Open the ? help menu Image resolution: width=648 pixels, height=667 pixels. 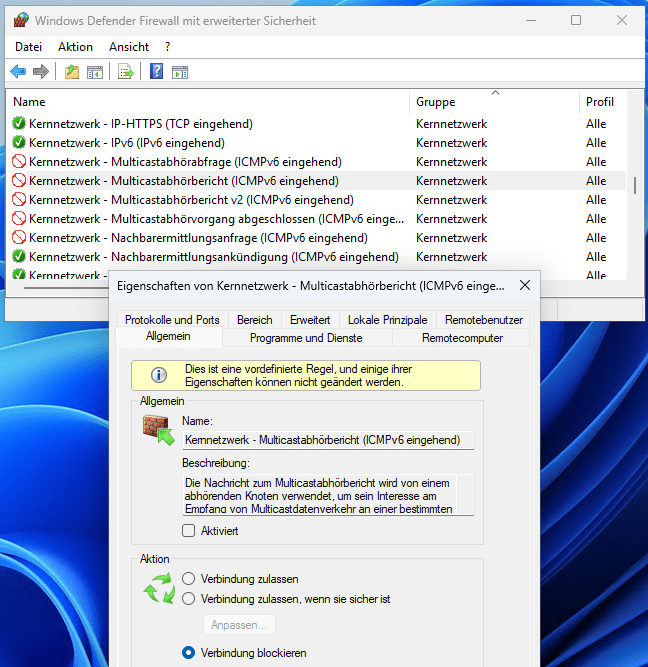pyautogui.click(x=168, y=46)
